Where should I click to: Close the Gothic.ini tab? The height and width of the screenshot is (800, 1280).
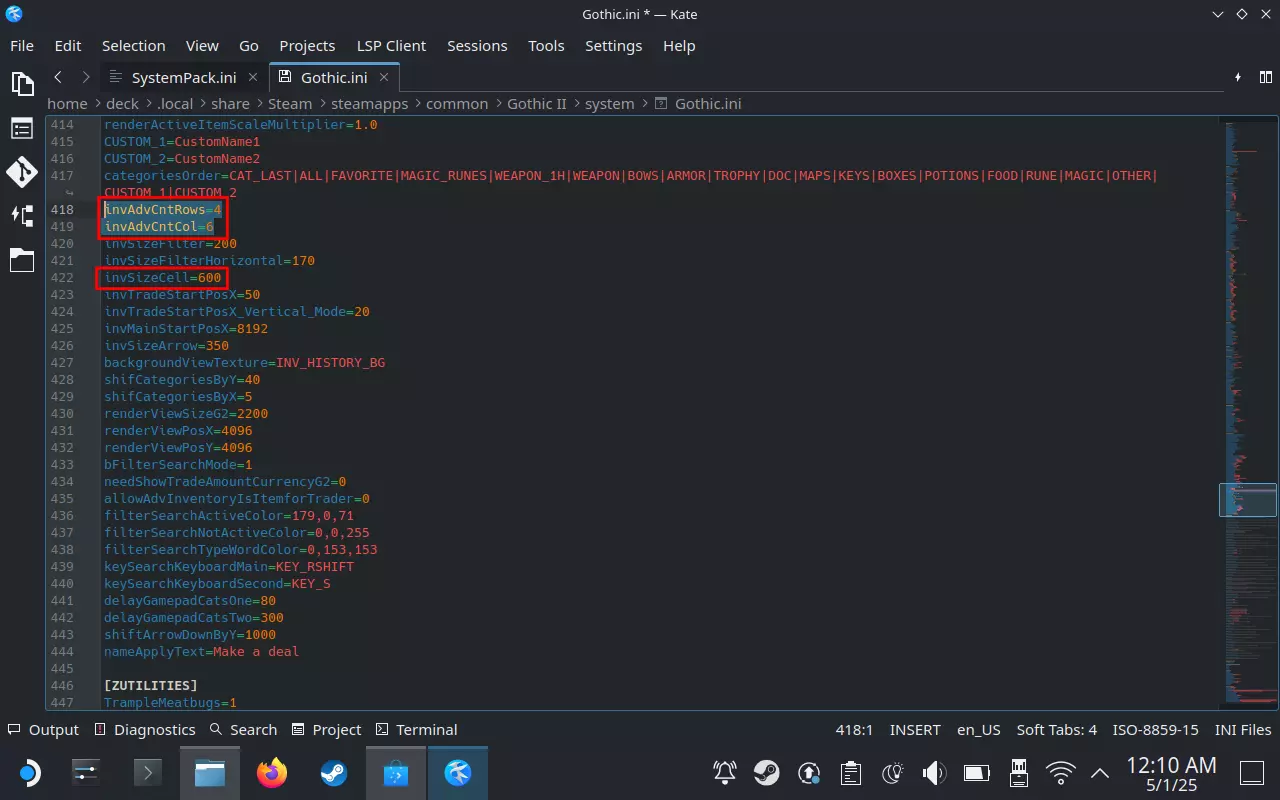pos(385,77)
